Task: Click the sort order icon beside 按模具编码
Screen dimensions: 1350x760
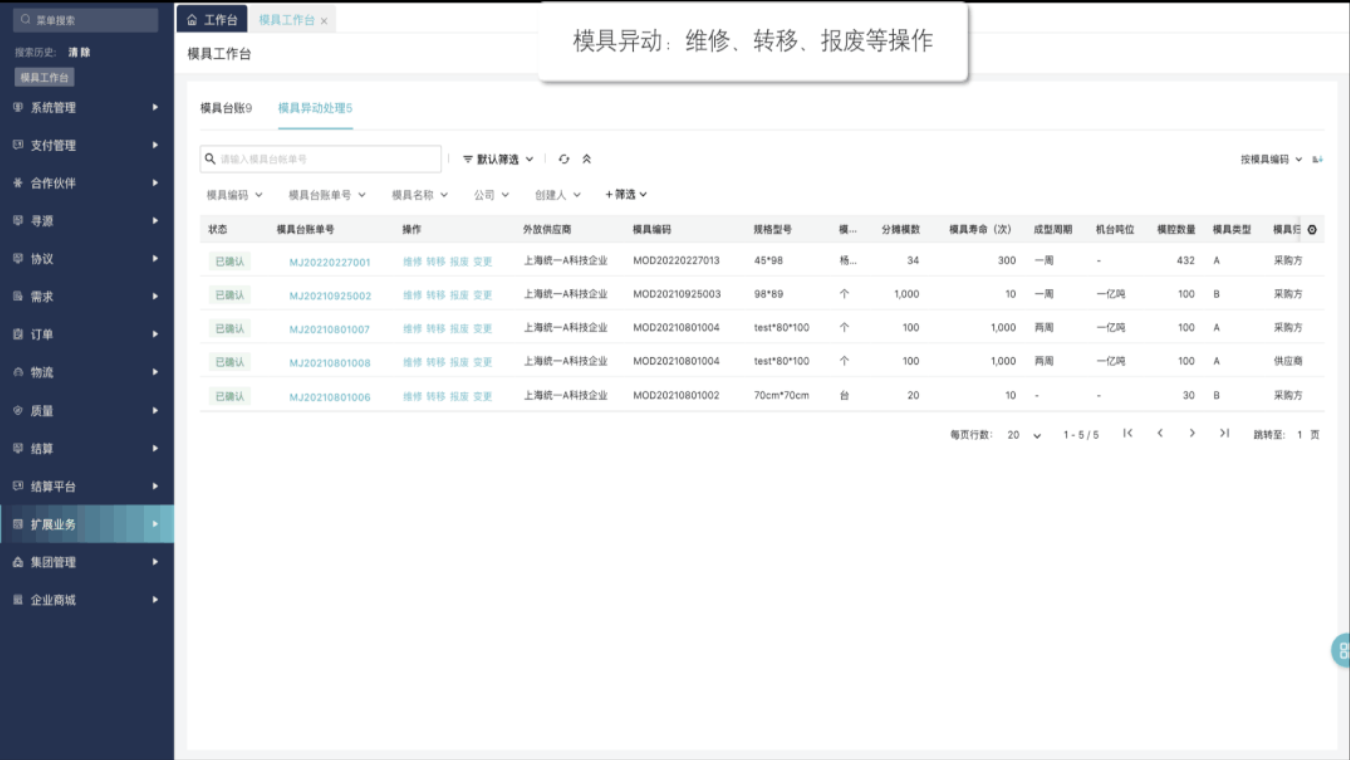Action: (x=1318, y=159)
